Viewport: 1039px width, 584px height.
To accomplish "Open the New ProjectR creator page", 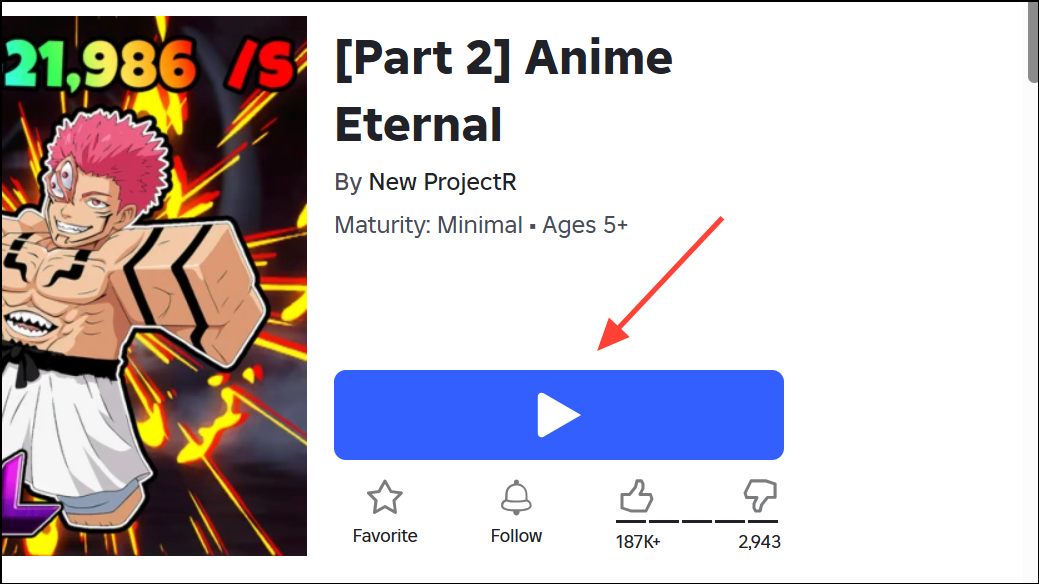I will [x=442, y=182].
